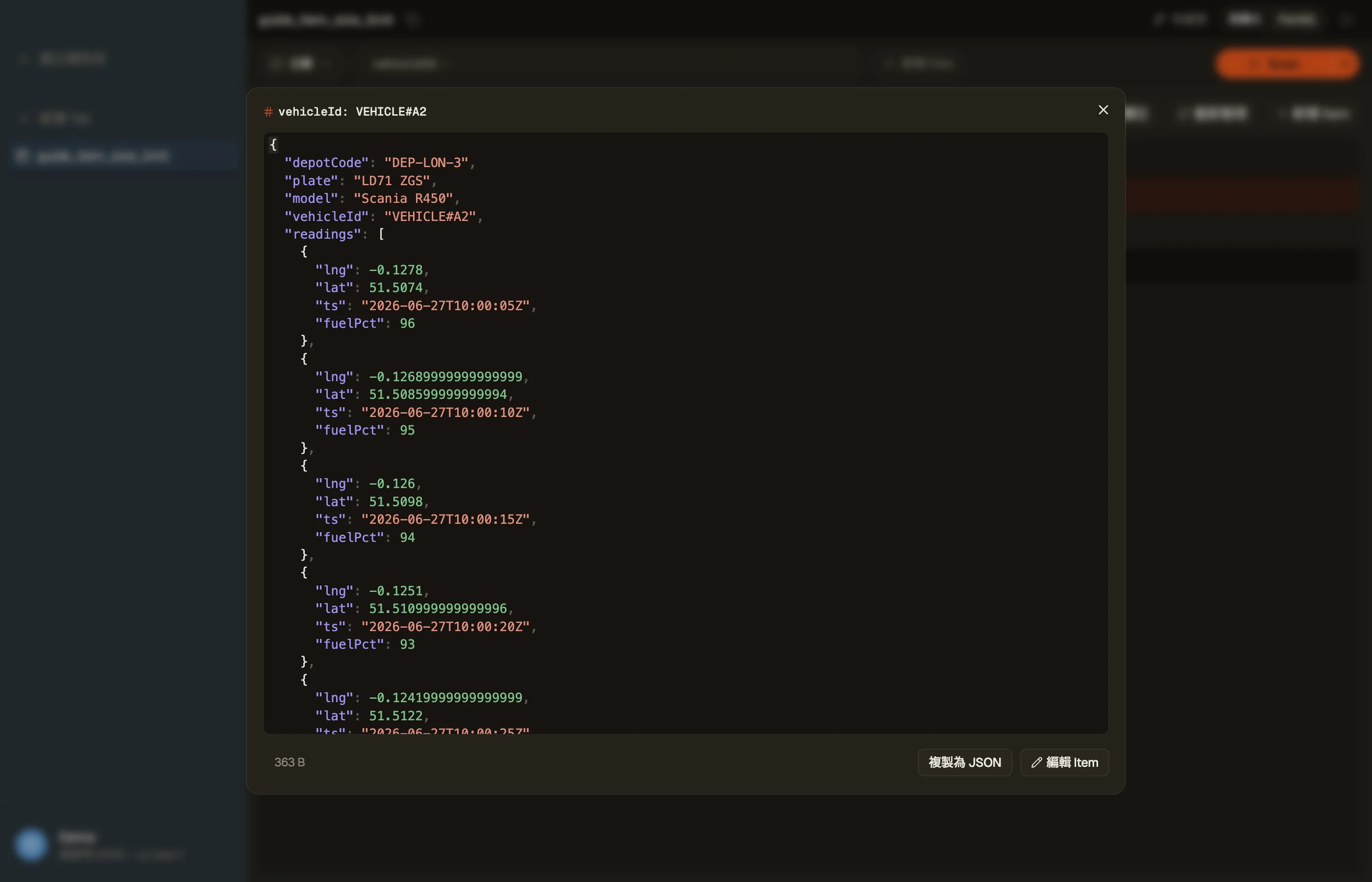
Task: Select the "lat": 51.508599999999994 line
Action: click(415, 394)
